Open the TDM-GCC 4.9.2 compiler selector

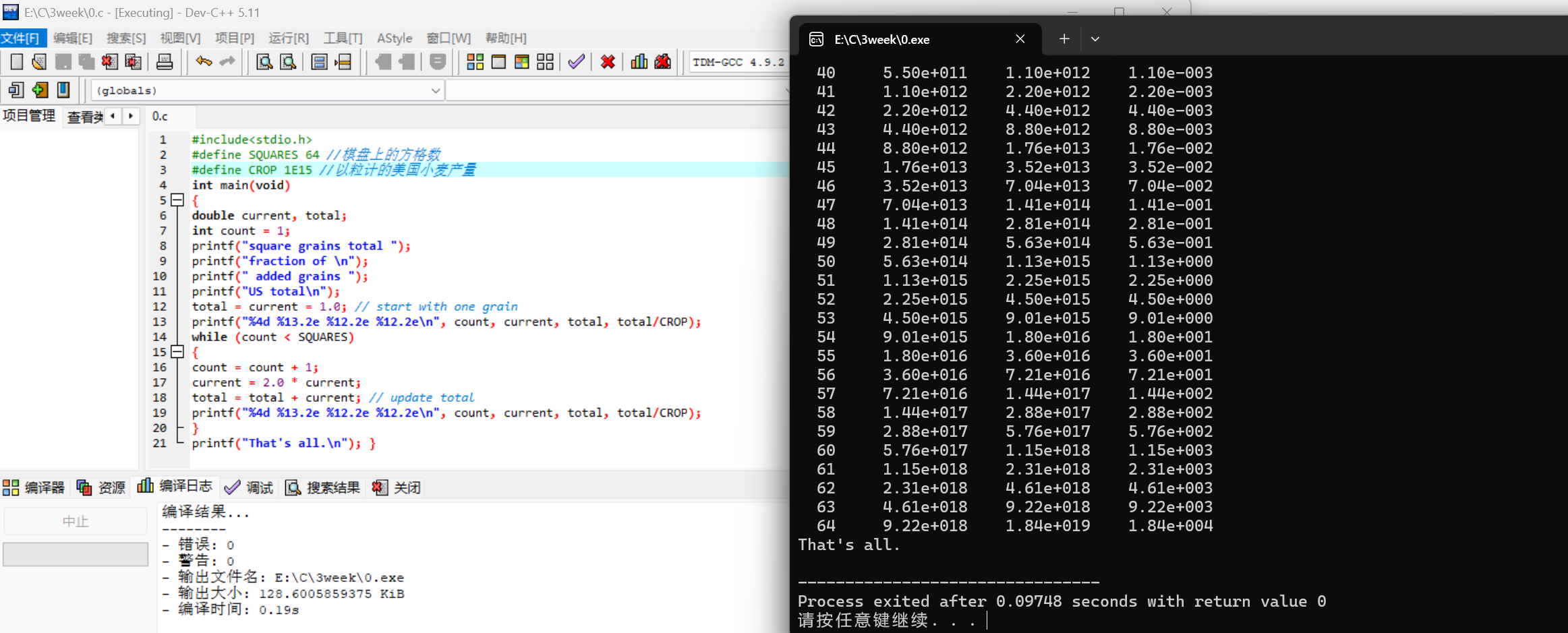(738, 62)
